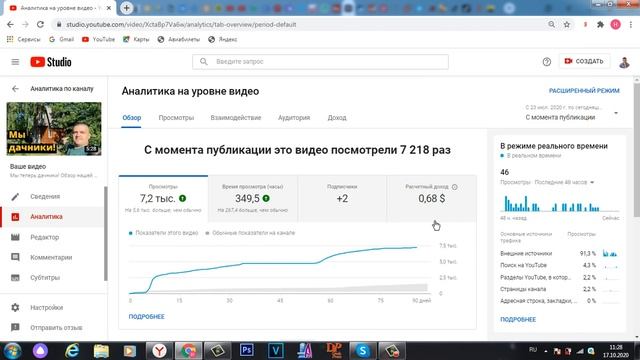The height and width of the screenshot is (360, 640).
Task: Click the Страницы канала traffic row
Action: click(559, 289)
